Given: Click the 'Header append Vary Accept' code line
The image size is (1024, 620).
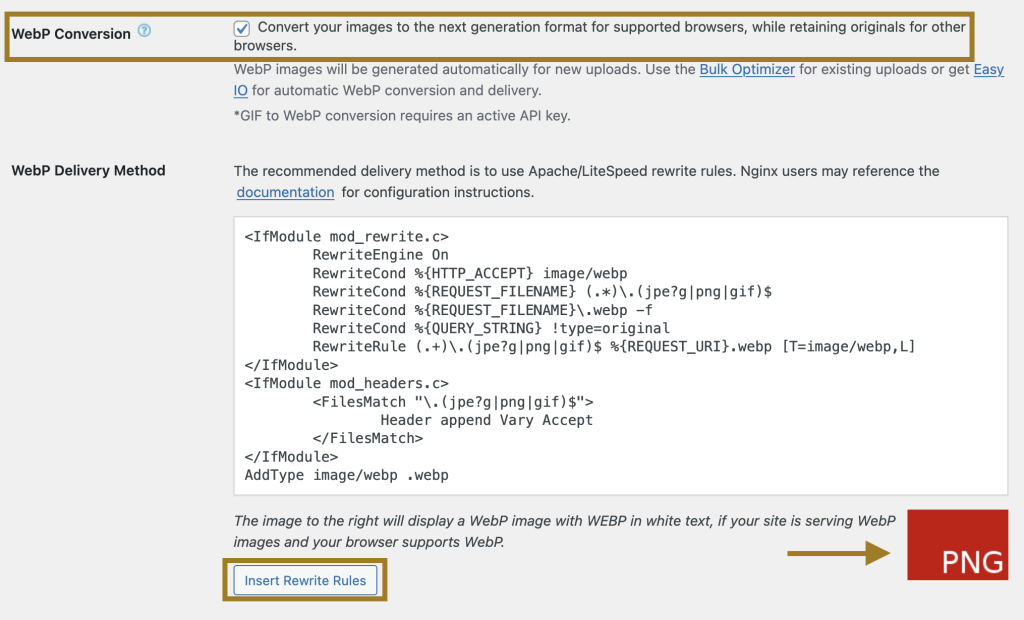Looking at the screenshot, I should pos(486,420).
